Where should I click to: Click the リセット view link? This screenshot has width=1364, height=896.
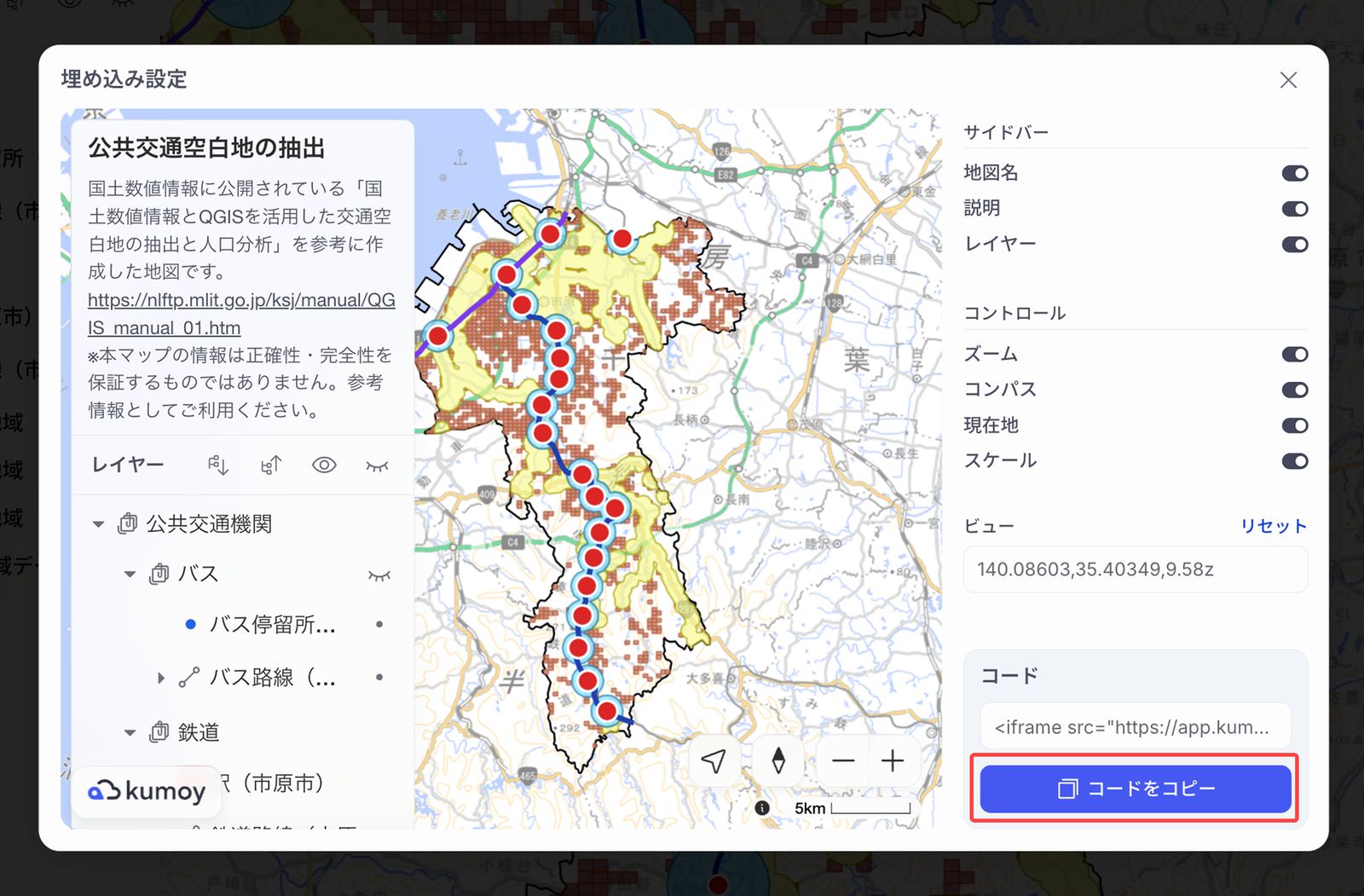tap(1274, 526)
